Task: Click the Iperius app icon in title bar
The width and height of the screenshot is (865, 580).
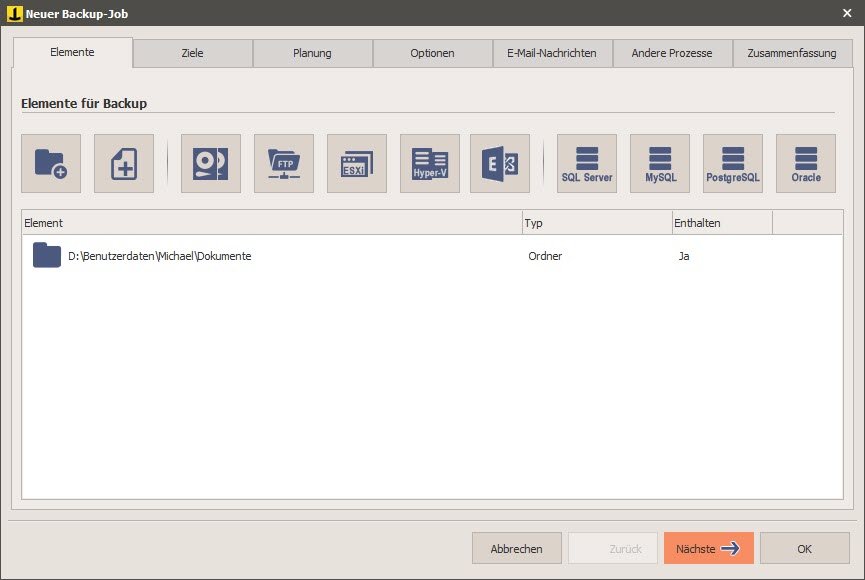Action: point(14,13)
